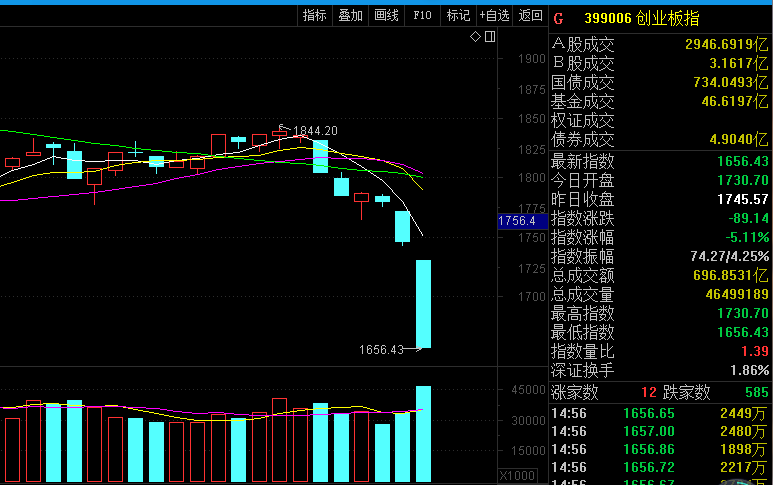Viewport: 773px width, 485px height.
Task: Select the 画线 drawing tool button
Action: tap(386, 16)
